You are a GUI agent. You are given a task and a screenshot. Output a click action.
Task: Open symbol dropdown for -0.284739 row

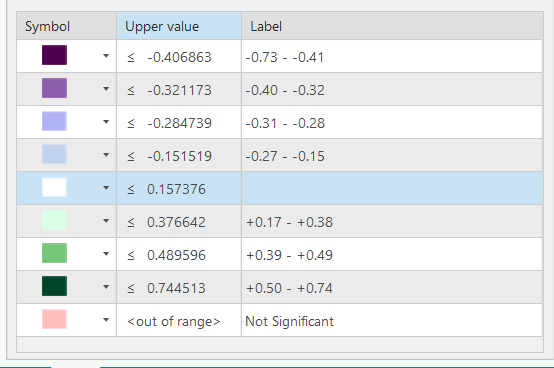tap(106, 122)
